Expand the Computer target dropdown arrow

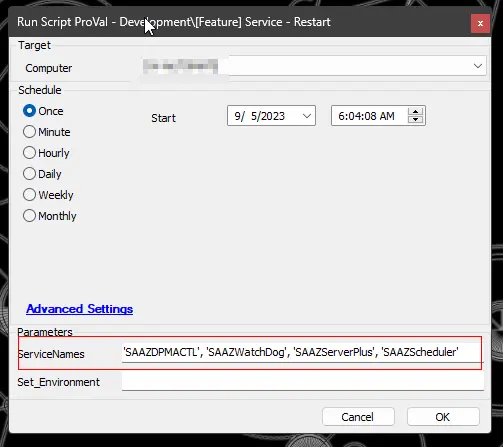pos(478,66)
